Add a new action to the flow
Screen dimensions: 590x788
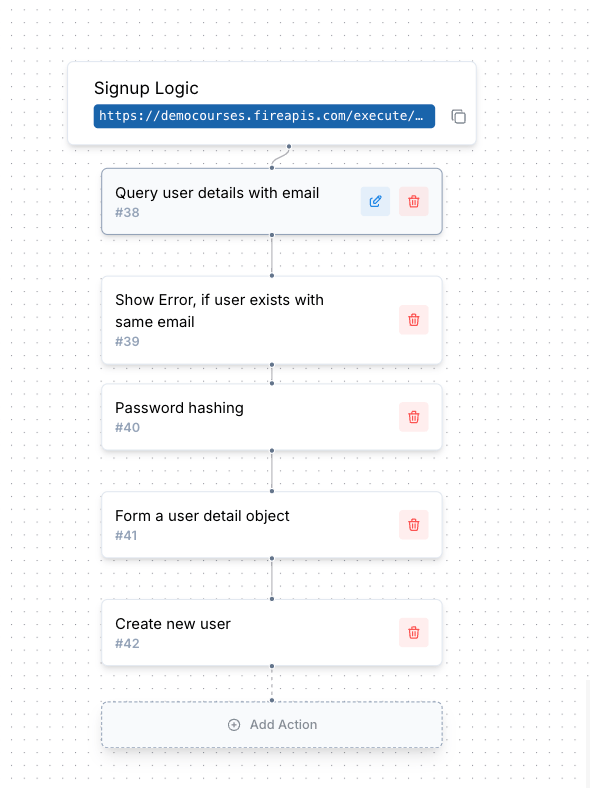272,725
